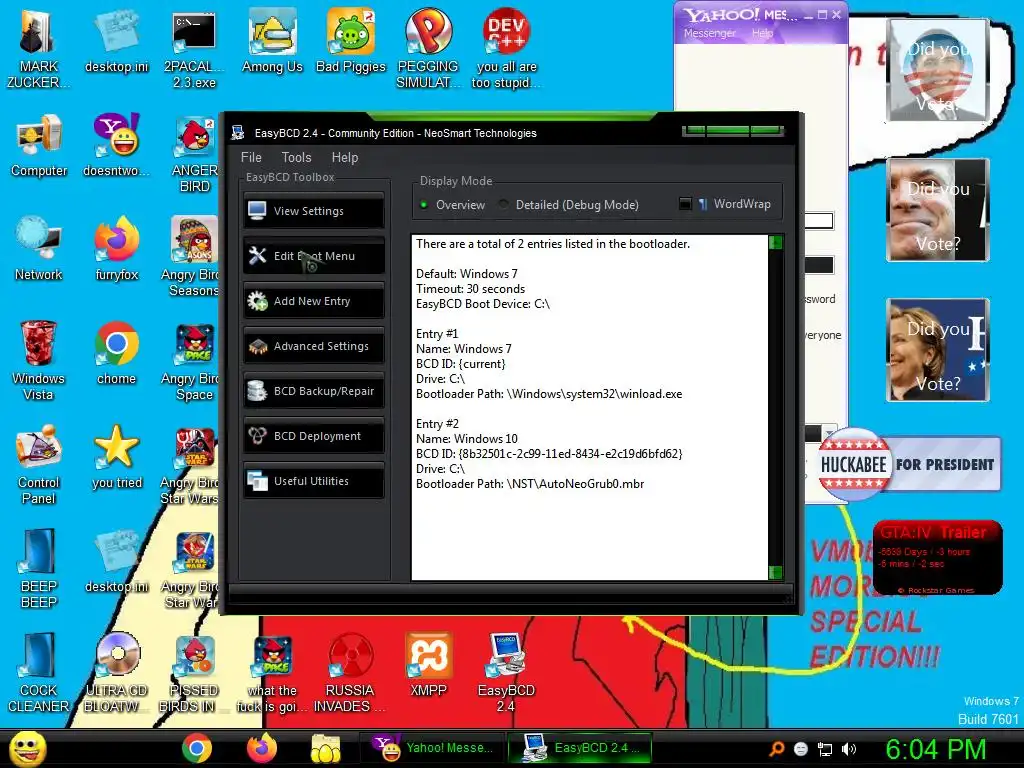Select the XMPP desktop icon

coord(428,665)
